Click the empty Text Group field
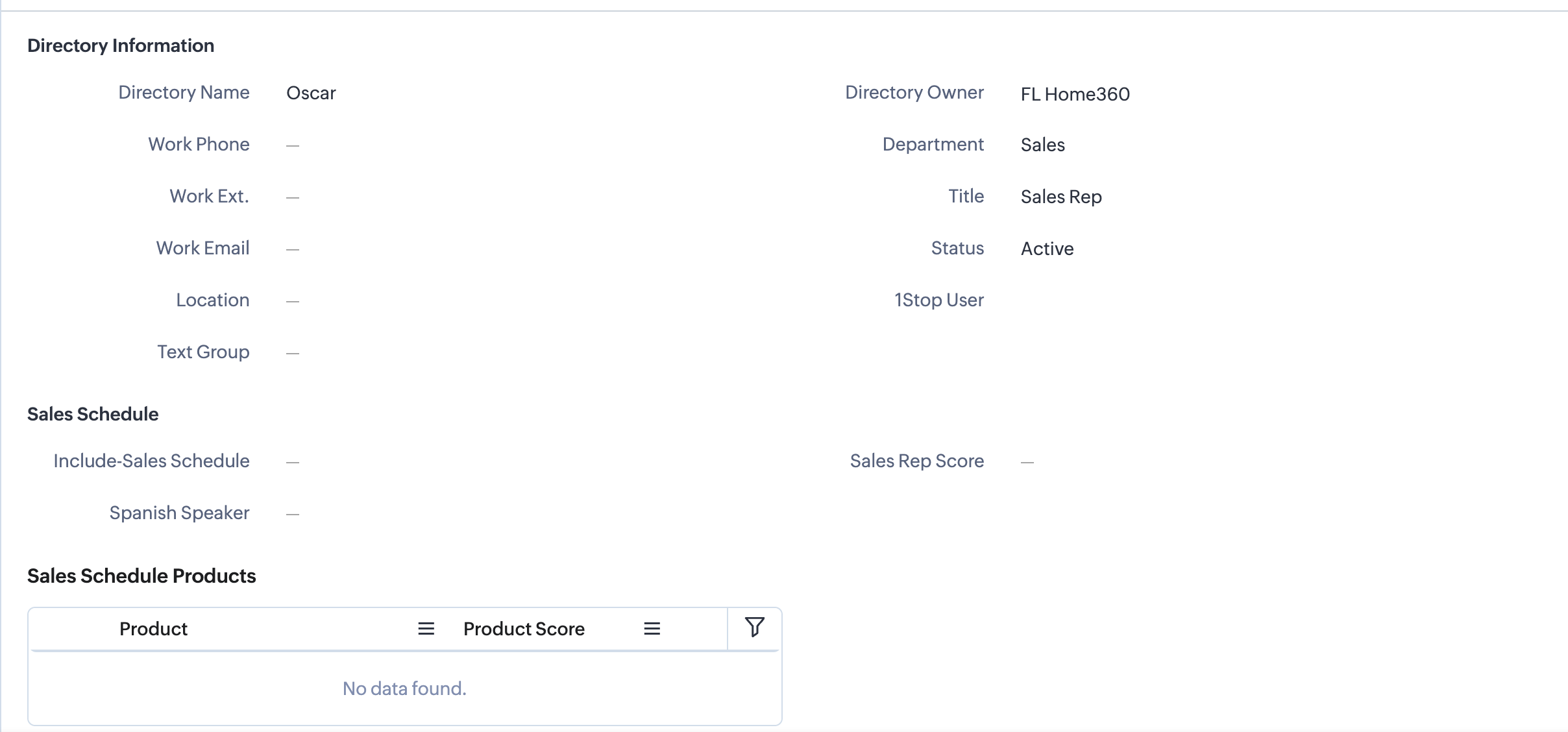Image resolution: width=1568 pixels, height=732 pixels. click(293, 353)
